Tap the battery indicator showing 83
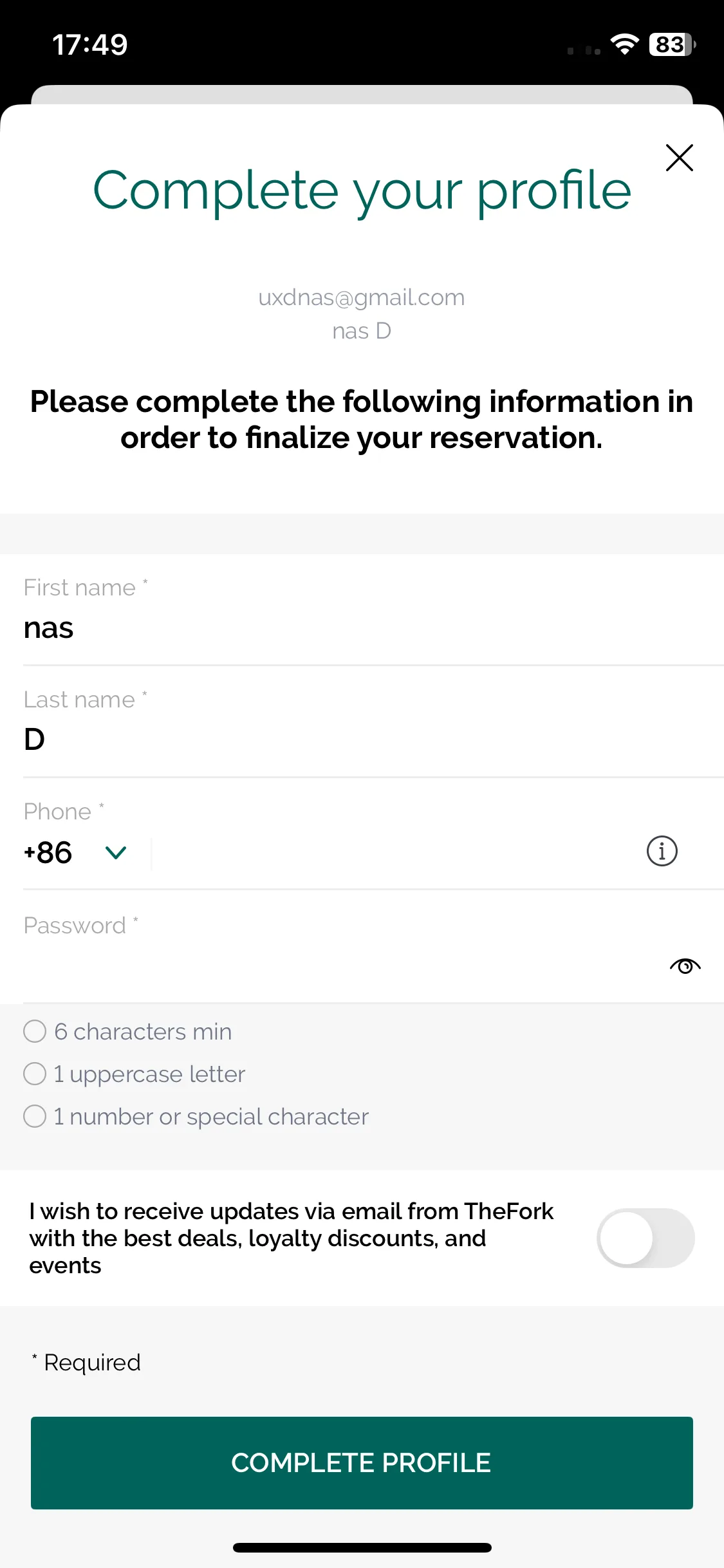724x1568 pixels. [672, 44]
